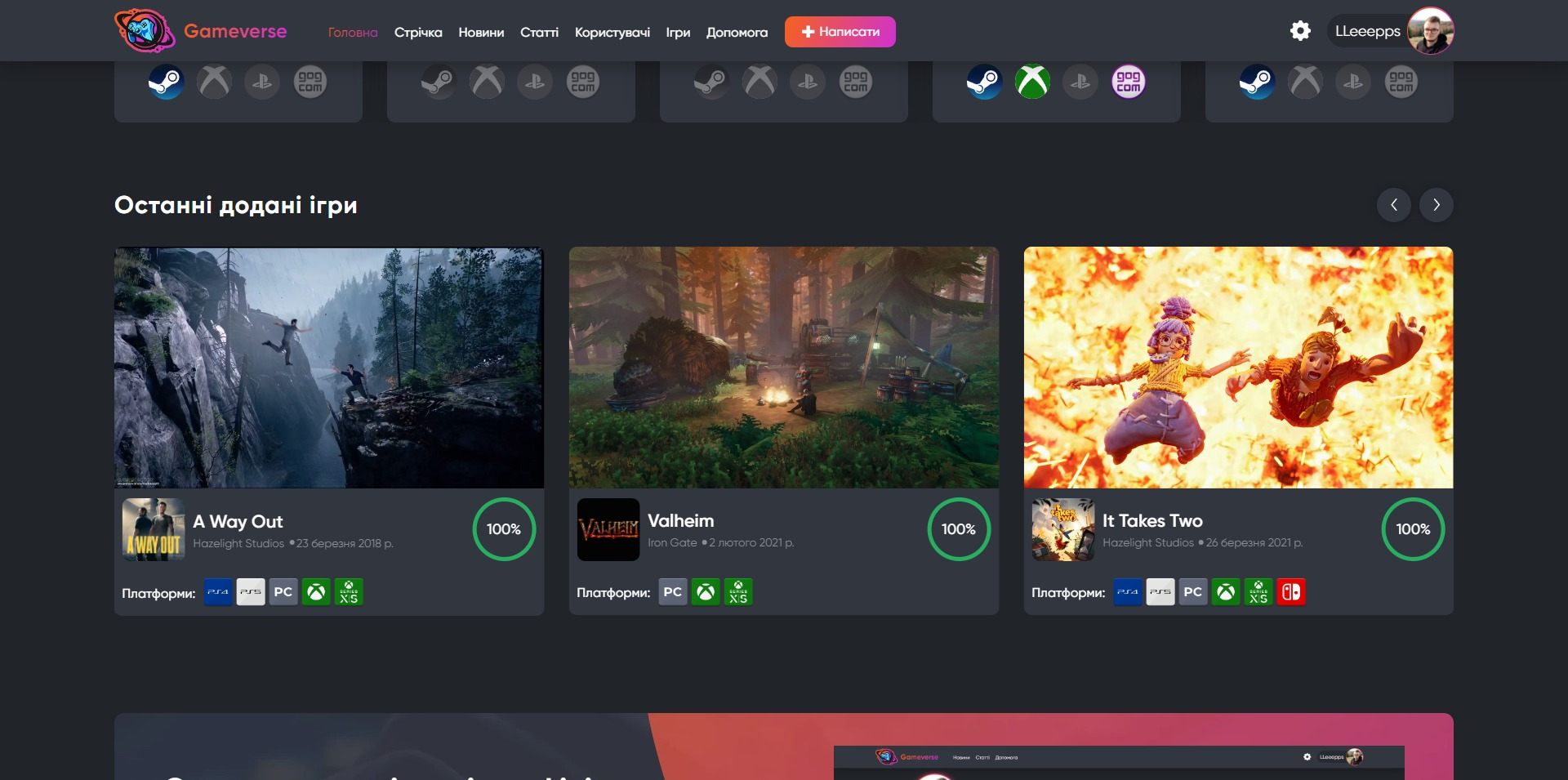
Task: Click the 100% rating circle for Valheim
Action: pos(959,529)
